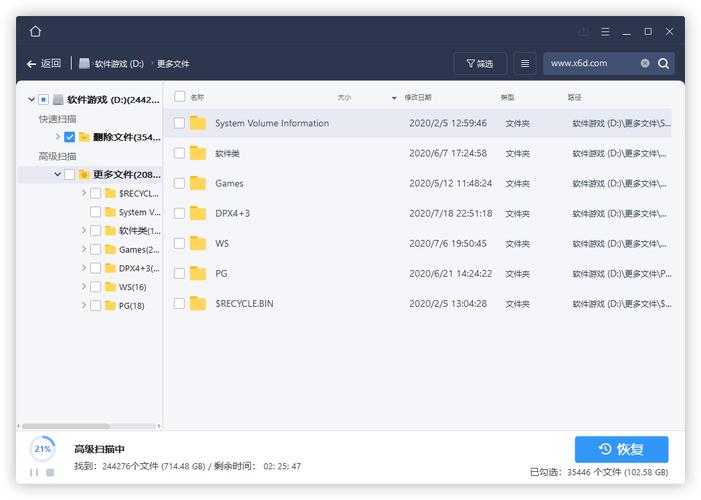701x500 pixels.
Task: Check the 软件类 tree checkbox
Action: [95, 230]
